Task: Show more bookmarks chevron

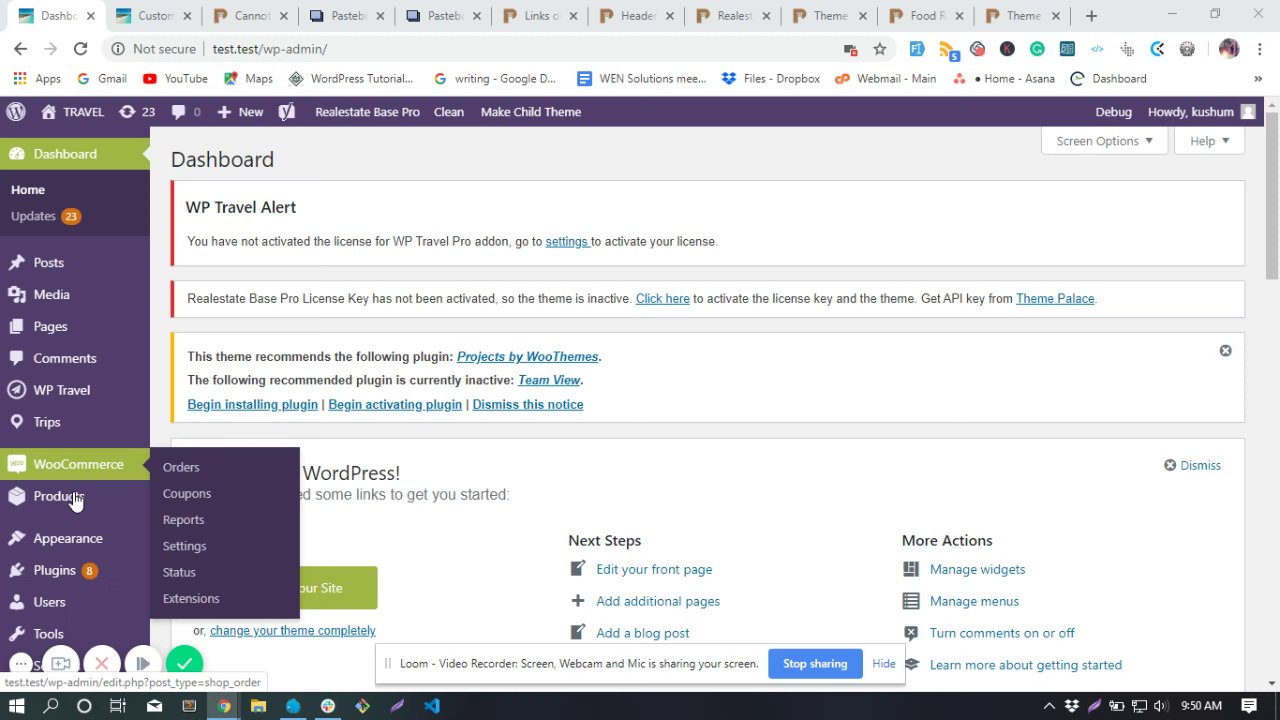Action: tap(1257, 79)
